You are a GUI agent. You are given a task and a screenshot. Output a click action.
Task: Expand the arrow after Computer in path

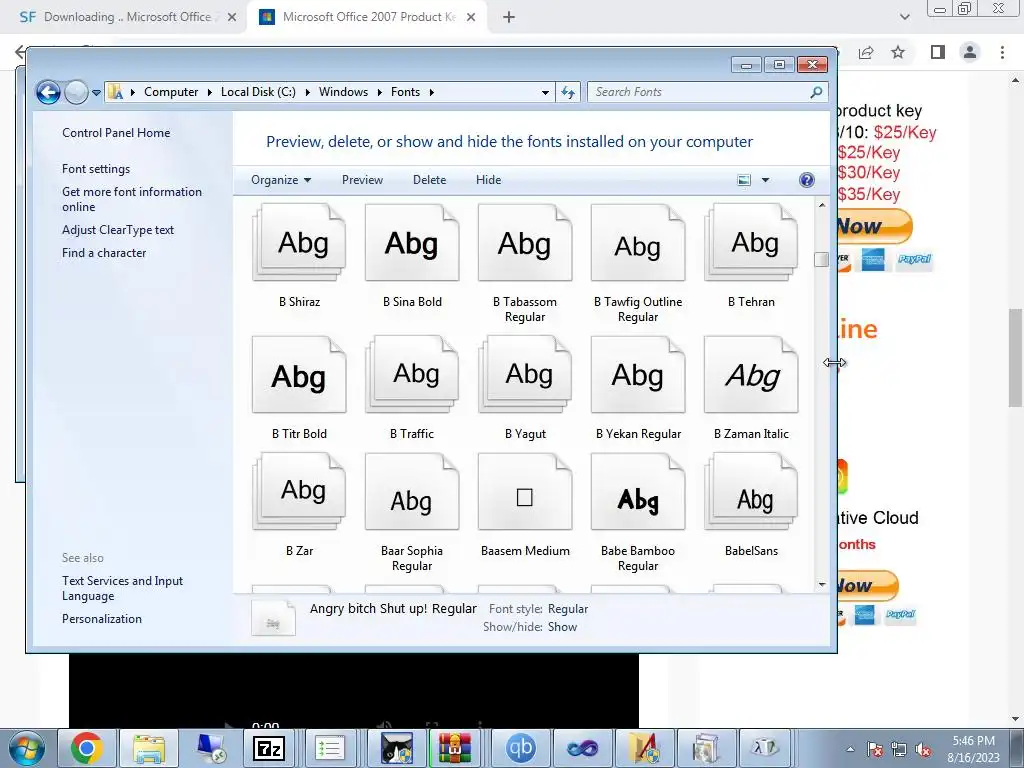click(x=210, y=92)
